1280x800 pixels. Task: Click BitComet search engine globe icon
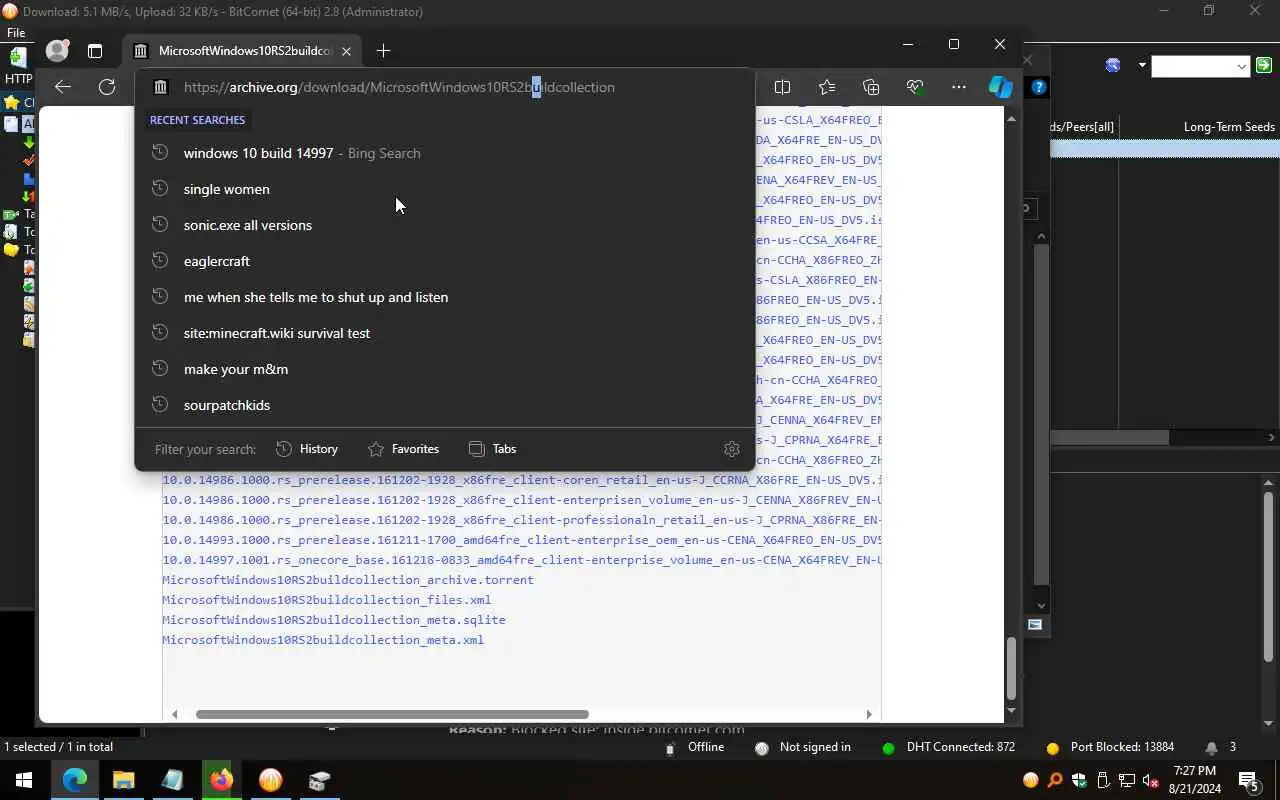pyautogui.click(x=1113, y=66)
